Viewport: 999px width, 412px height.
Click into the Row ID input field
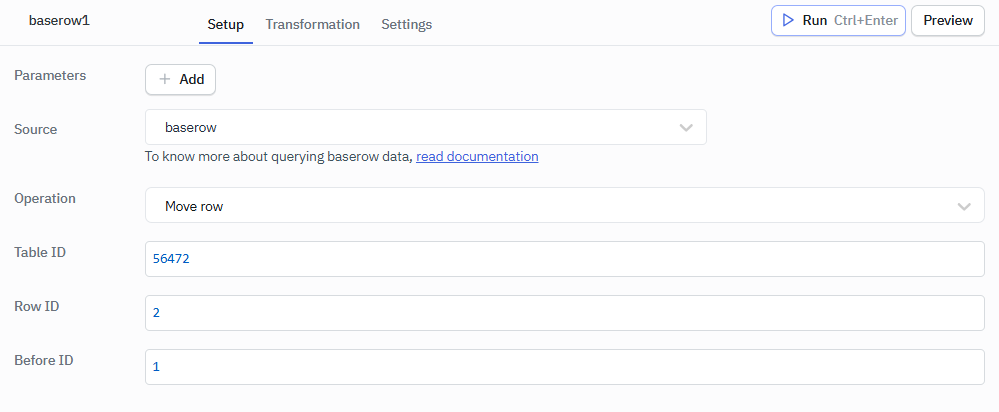pyautogui.click(x=565, y=313)
